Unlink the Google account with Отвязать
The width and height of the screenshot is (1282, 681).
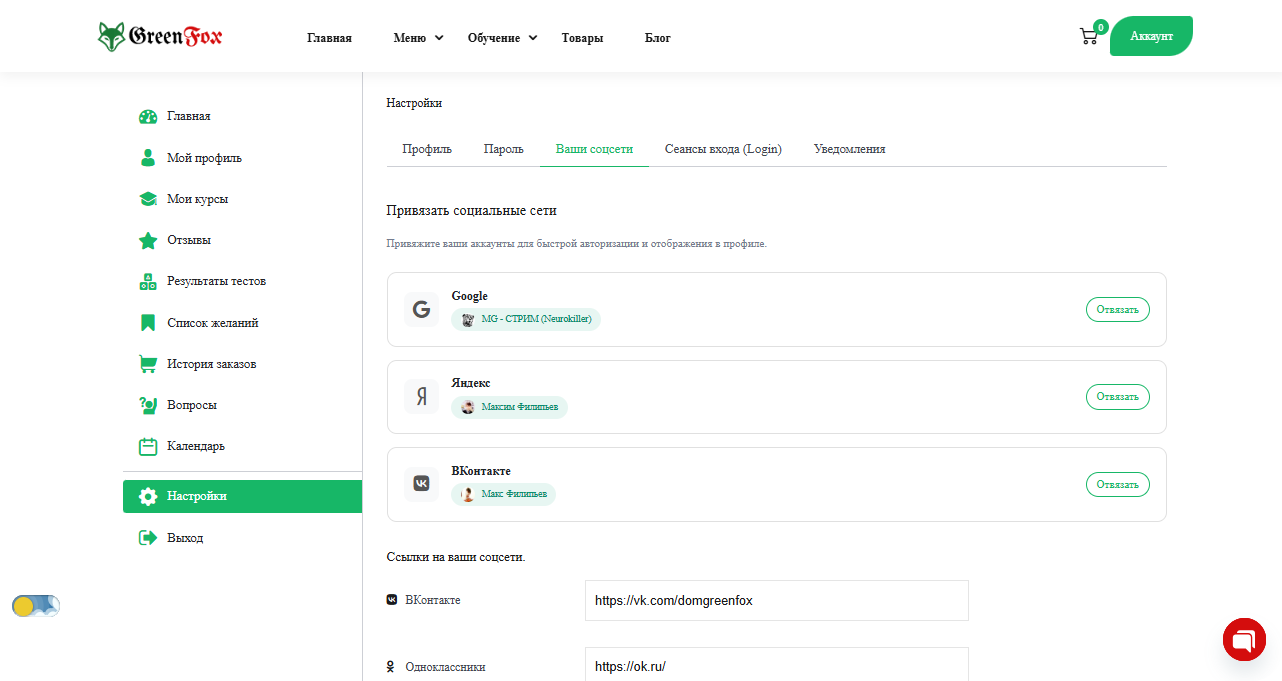tap(1117, 310)
